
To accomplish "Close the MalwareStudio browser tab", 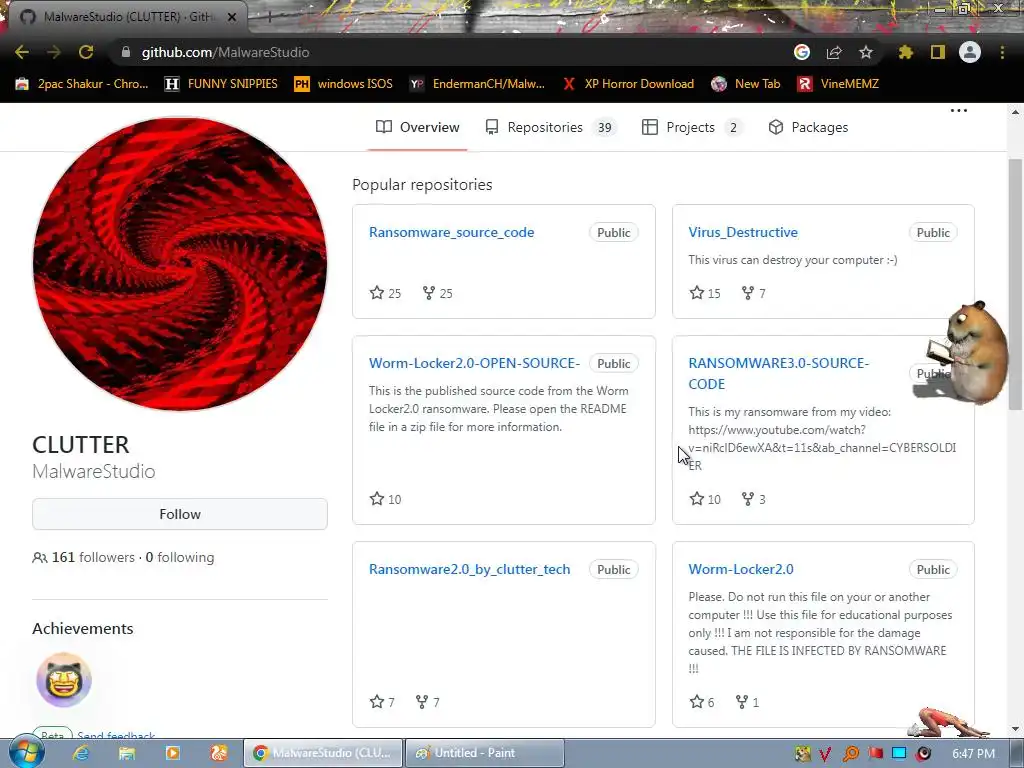I will coord(232,17).
